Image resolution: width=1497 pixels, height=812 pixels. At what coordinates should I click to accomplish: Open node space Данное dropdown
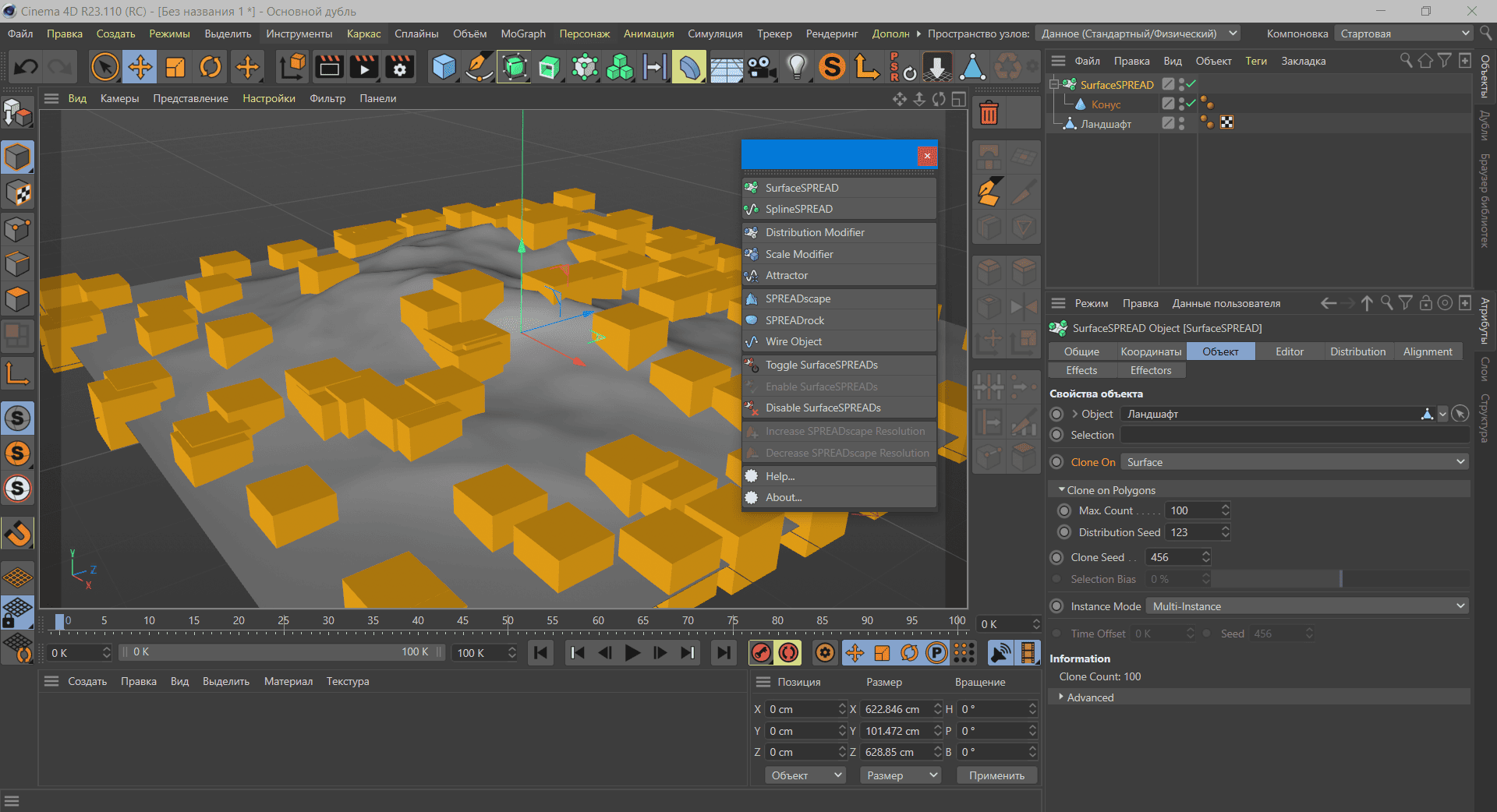tap(1138, 34)
